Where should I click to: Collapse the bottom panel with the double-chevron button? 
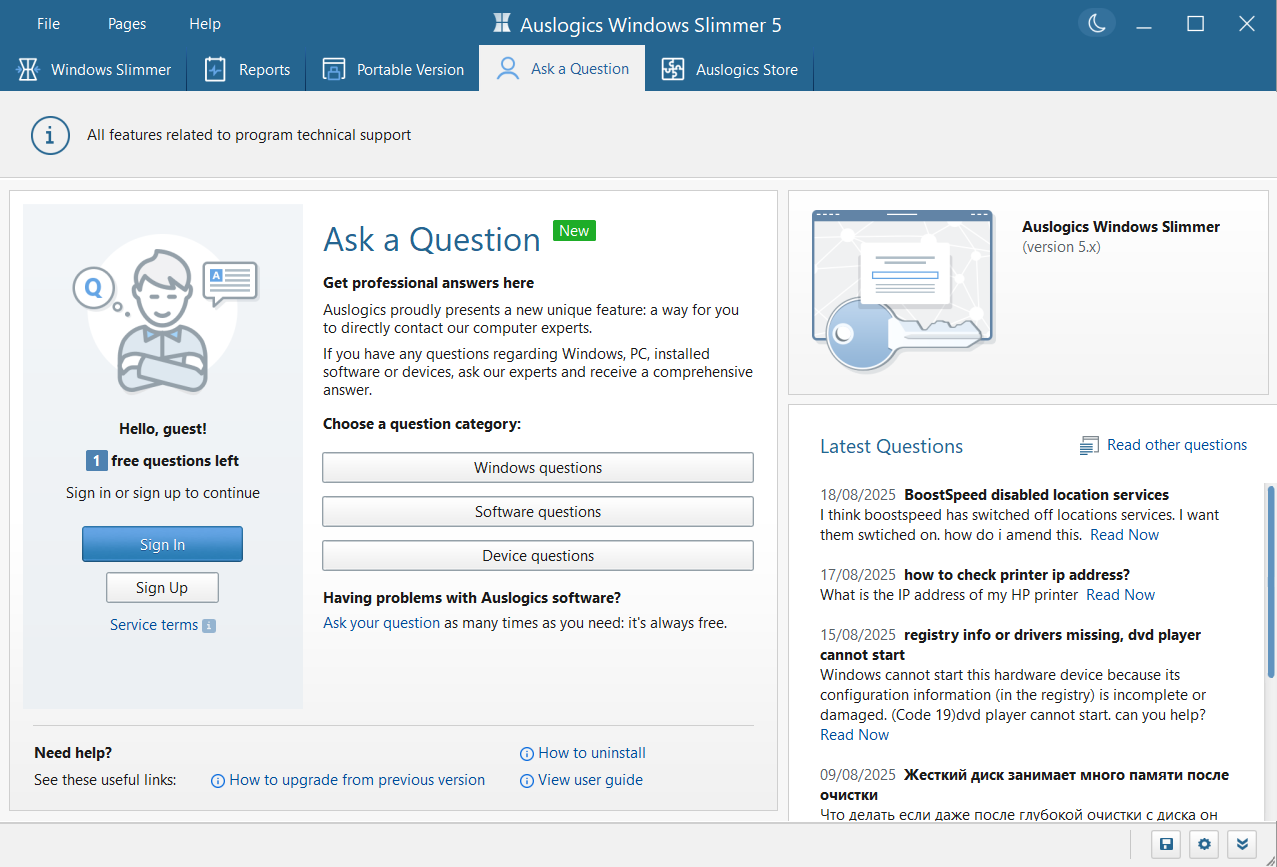1242,844
